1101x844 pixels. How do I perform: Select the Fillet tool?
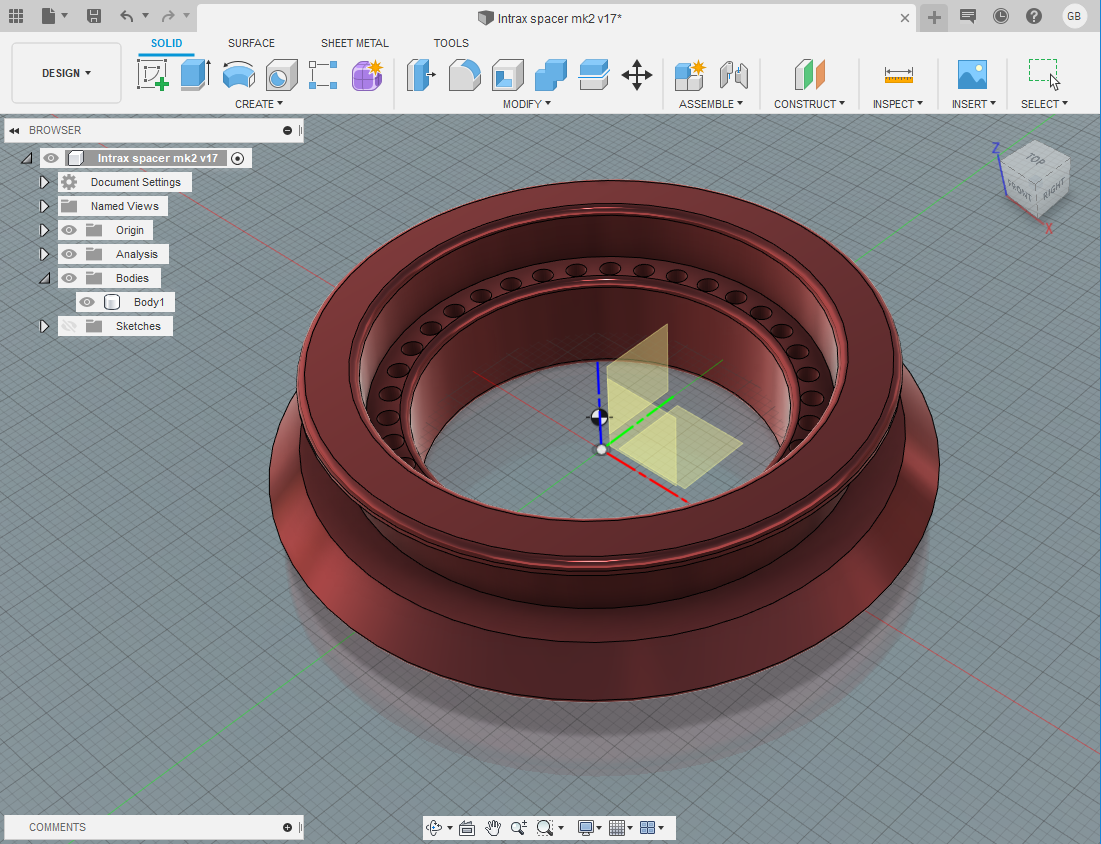464,74
